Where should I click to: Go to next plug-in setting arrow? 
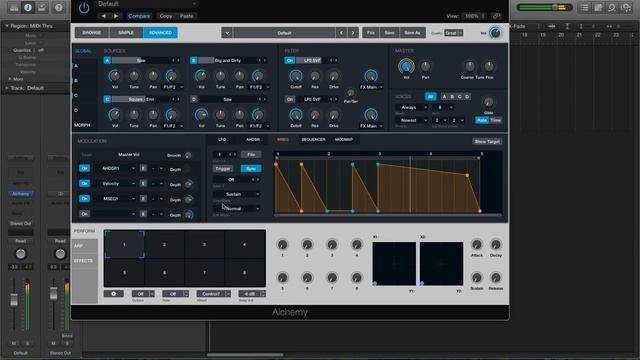[x=116, y=16]
